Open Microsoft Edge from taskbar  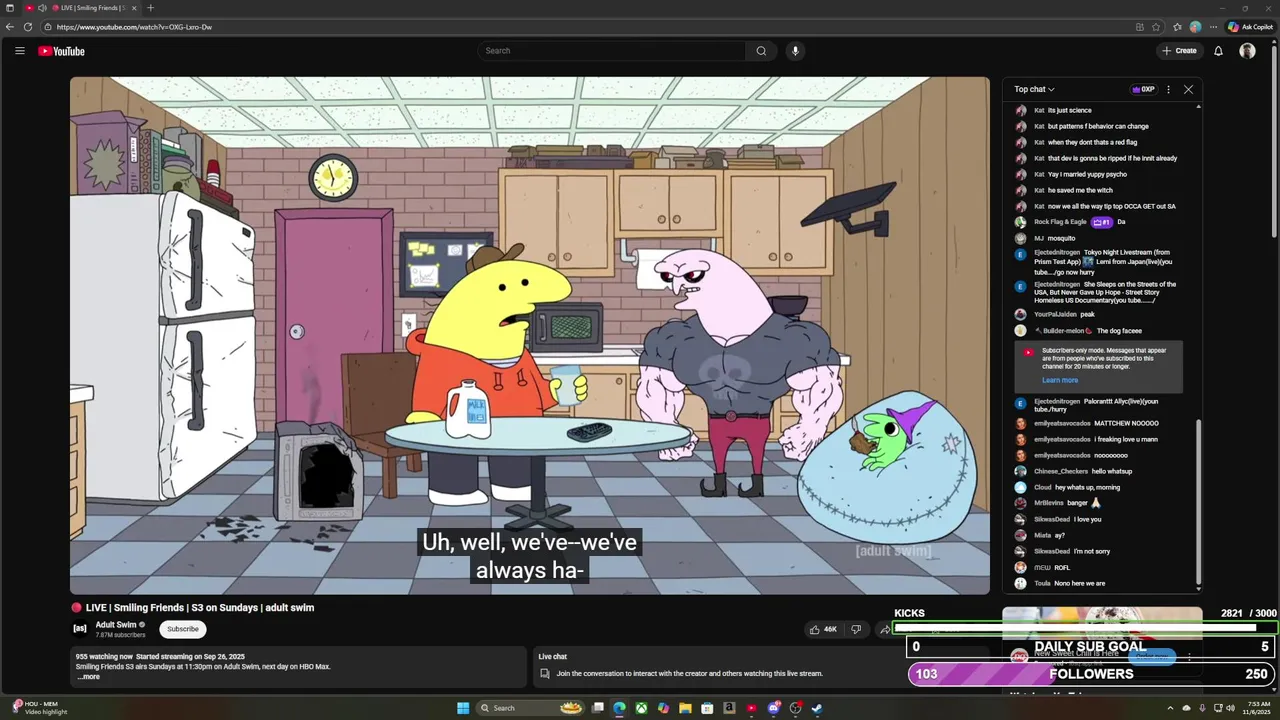(620, 708)
